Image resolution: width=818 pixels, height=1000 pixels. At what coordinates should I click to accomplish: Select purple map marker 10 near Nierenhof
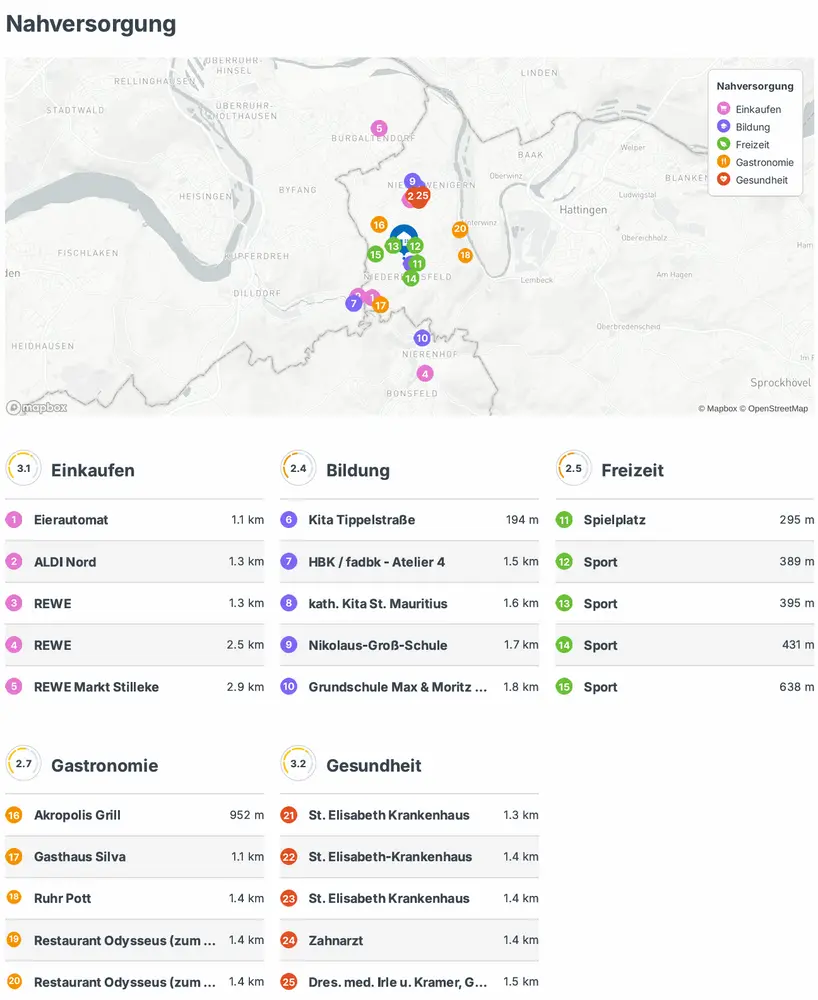(x=422, y=338)
